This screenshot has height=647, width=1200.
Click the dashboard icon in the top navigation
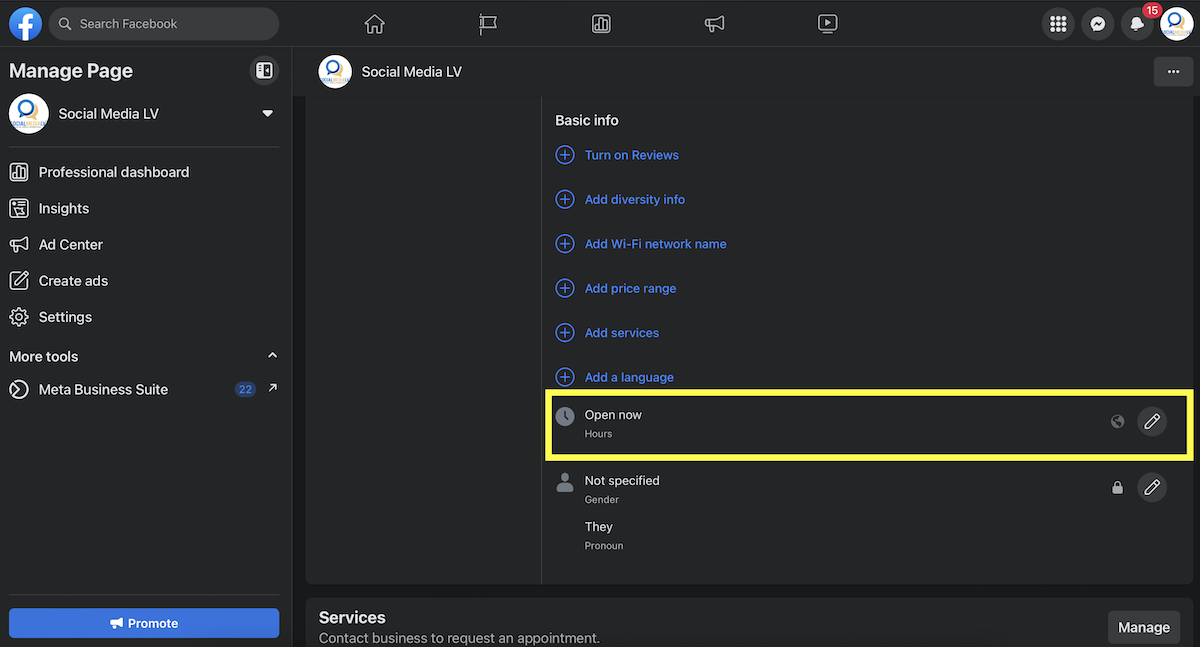(601, 23)
